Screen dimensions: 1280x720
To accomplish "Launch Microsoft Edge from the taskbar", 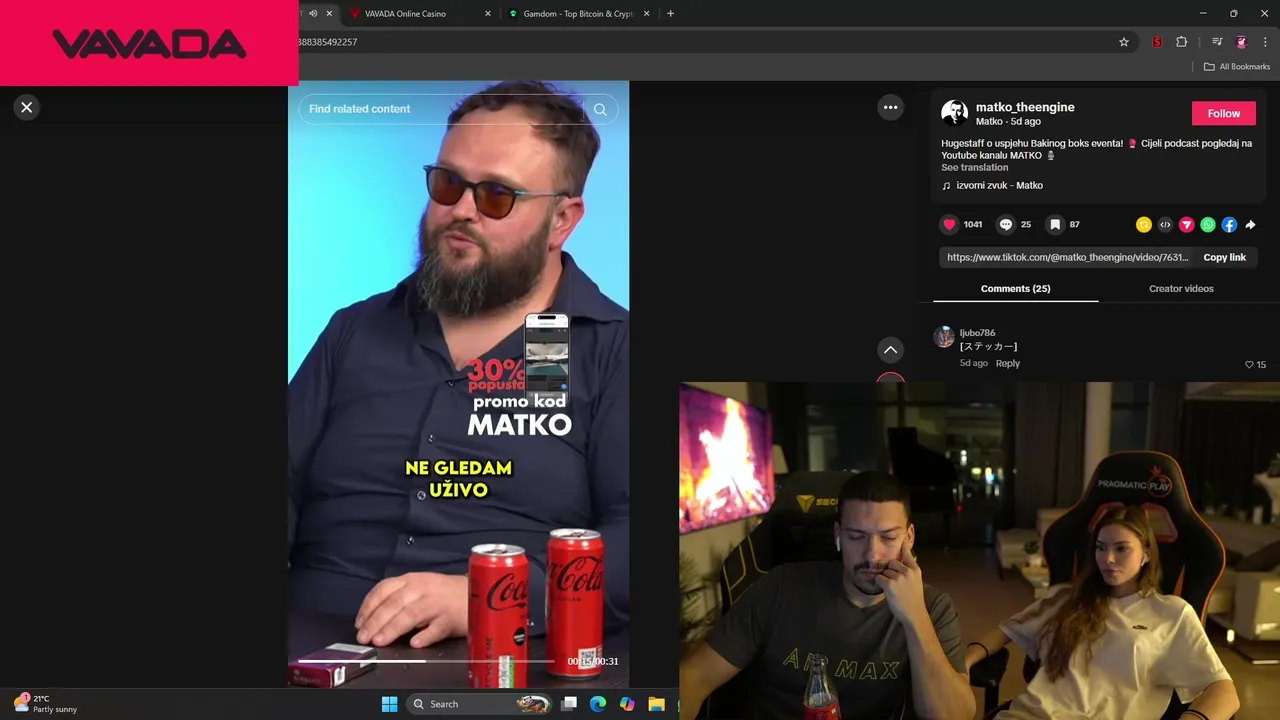I will pos(598,704).
